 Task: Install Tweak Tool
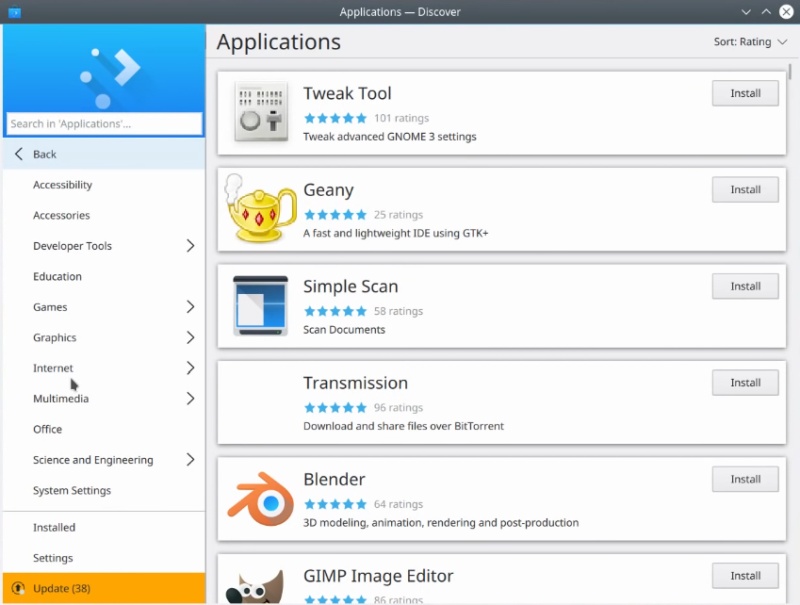745,93
